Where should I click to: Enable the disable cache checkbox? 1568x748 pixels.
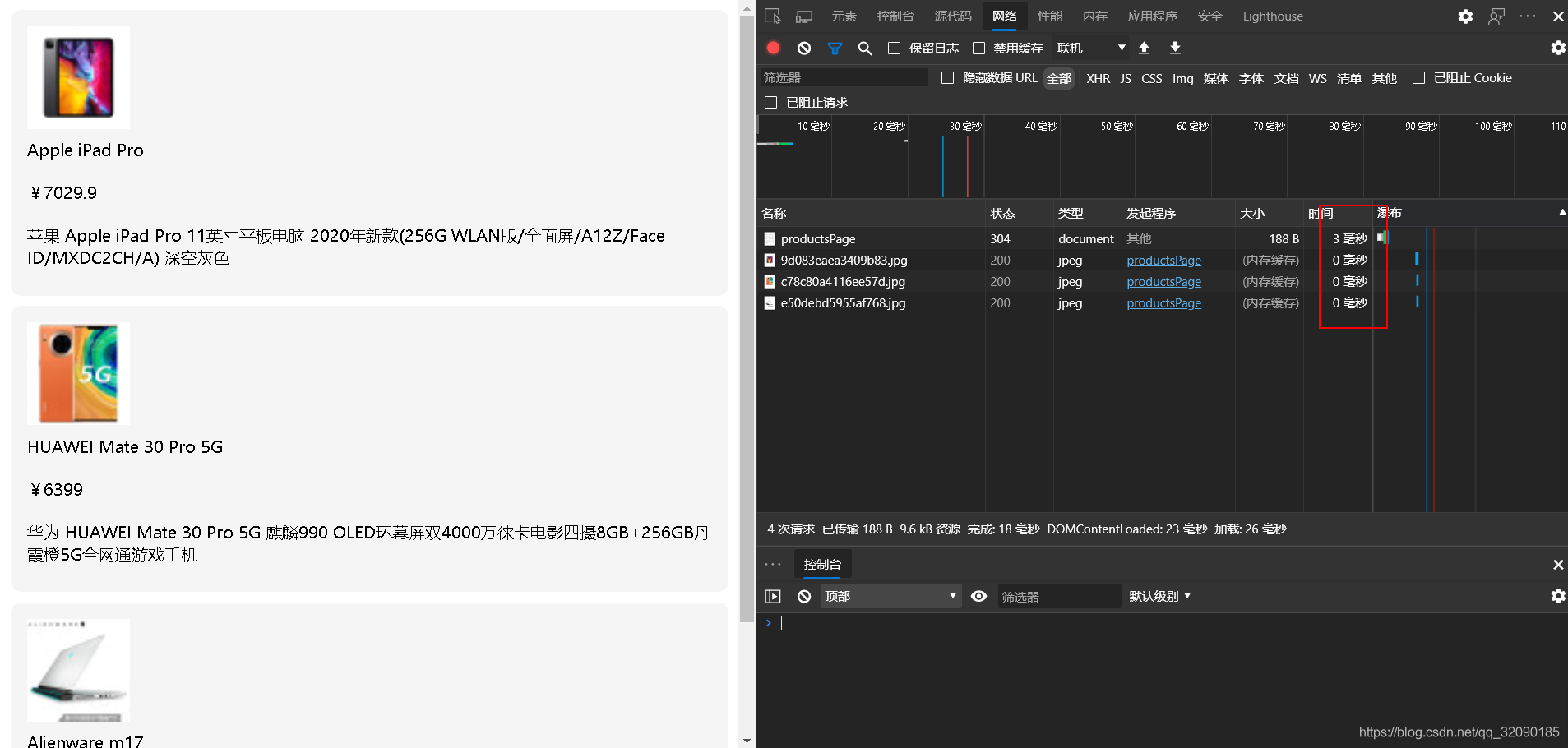point(978,48)
